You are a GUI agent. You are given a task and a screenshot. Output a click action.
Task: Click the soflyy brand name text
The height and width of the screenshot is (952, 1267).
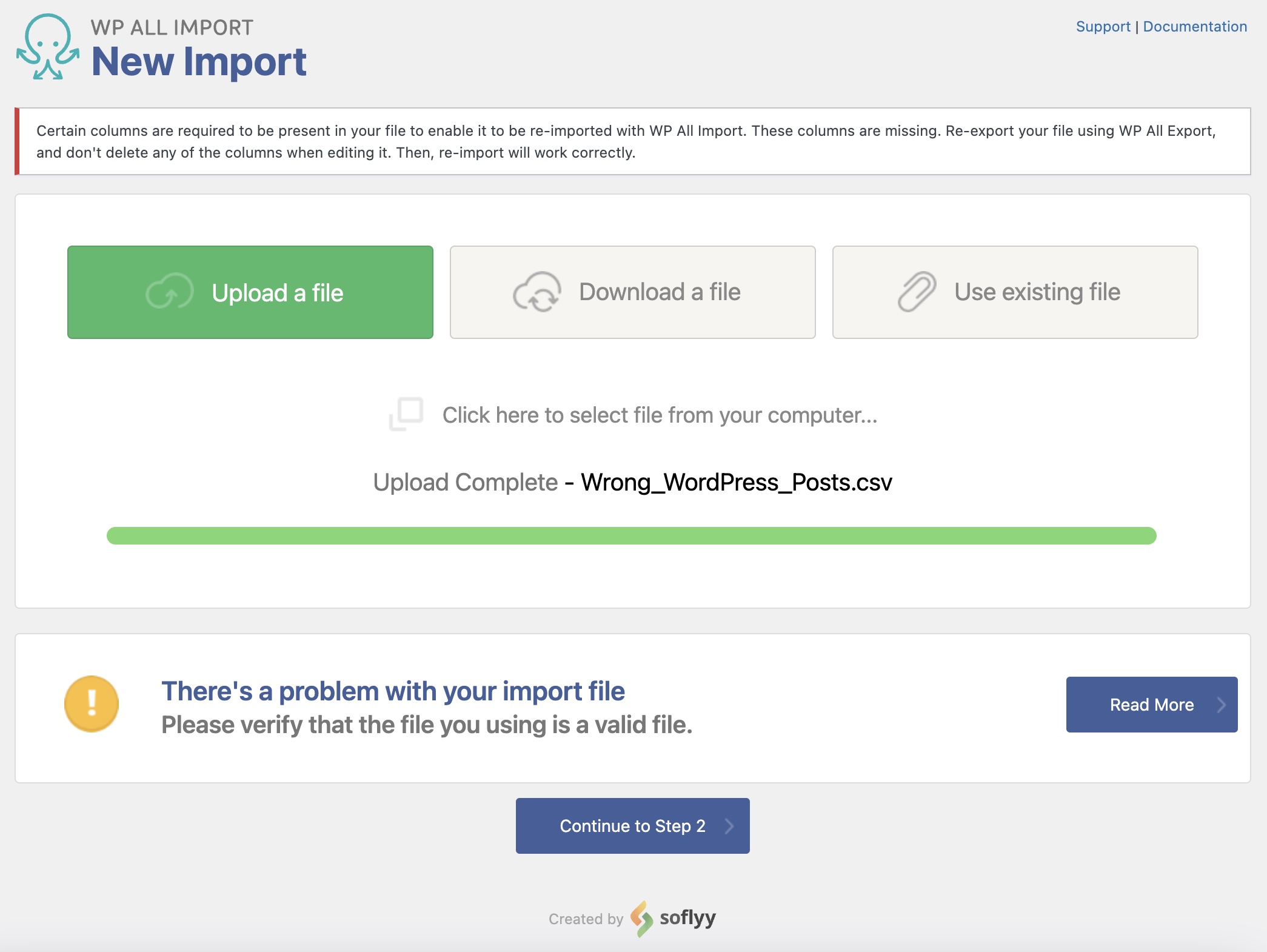point(687,917)
